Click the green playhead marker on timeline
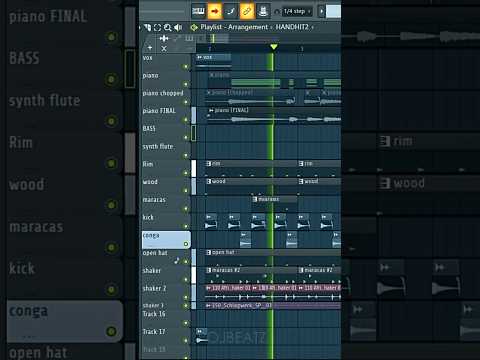 click(x=274, y=47)
